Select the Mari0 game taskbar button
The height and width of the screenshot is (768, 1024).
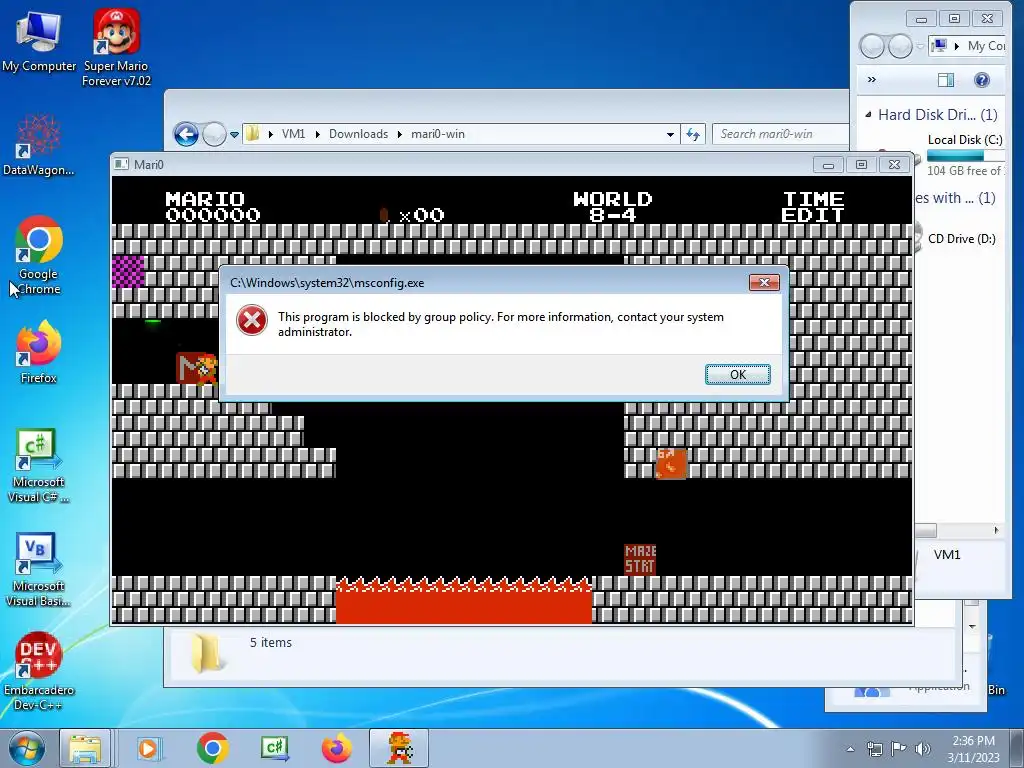click(x=399, y=748)
